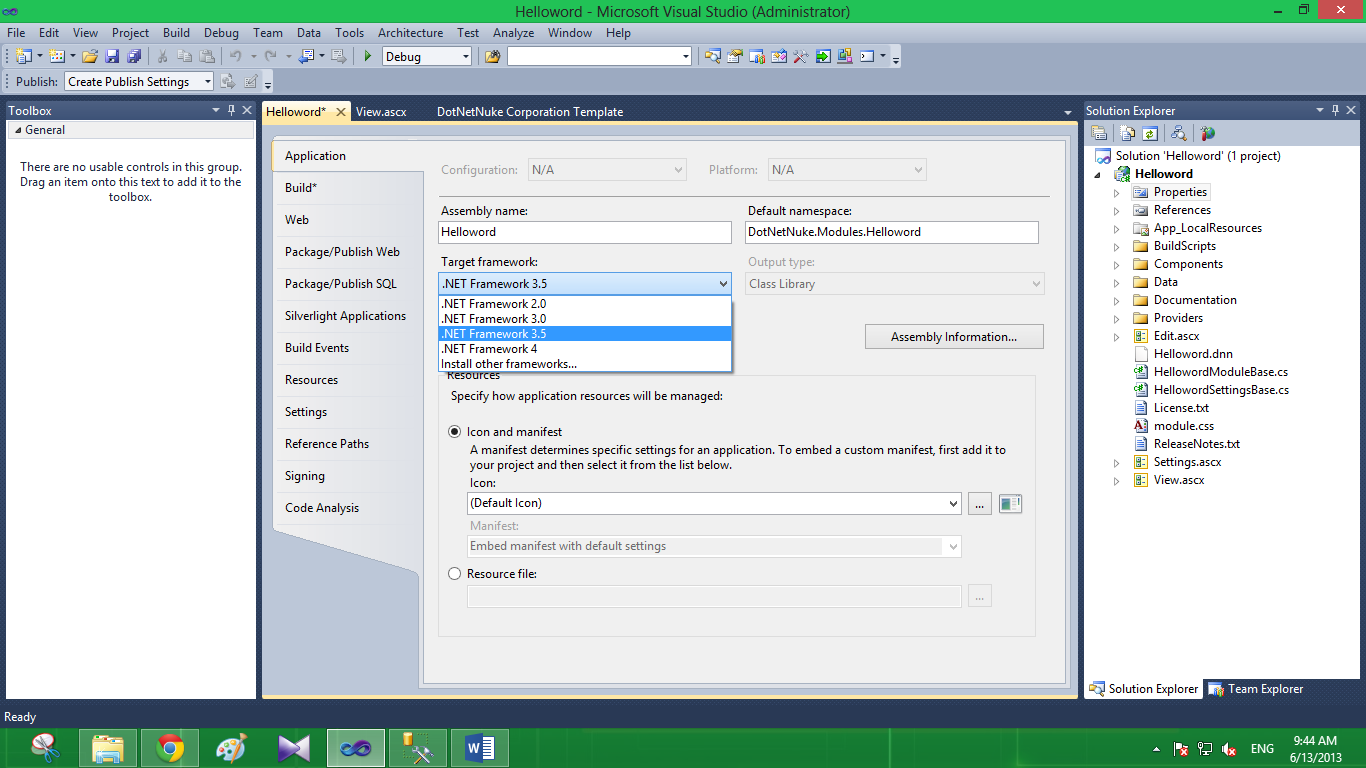The height and width of the screenshot is (768, 1366).
Task: Click the Assembly name input field
Action: (585, 232)
